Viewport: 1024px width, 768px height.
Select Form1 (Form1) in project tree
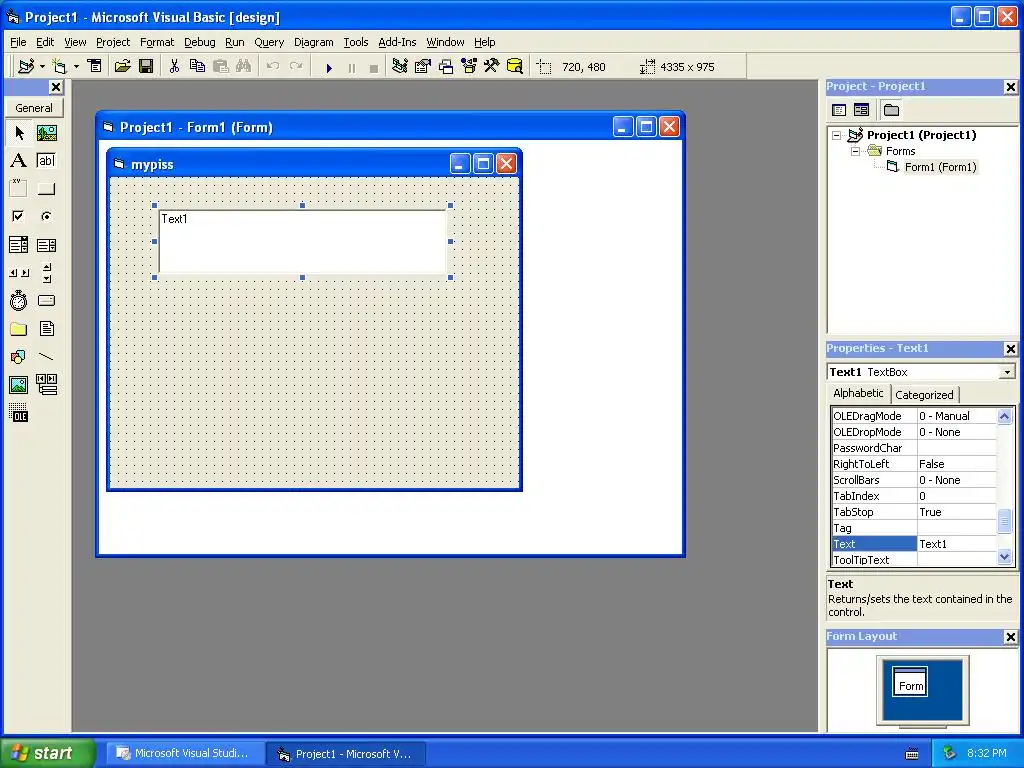pyautogui.click(x=940, y=167)
